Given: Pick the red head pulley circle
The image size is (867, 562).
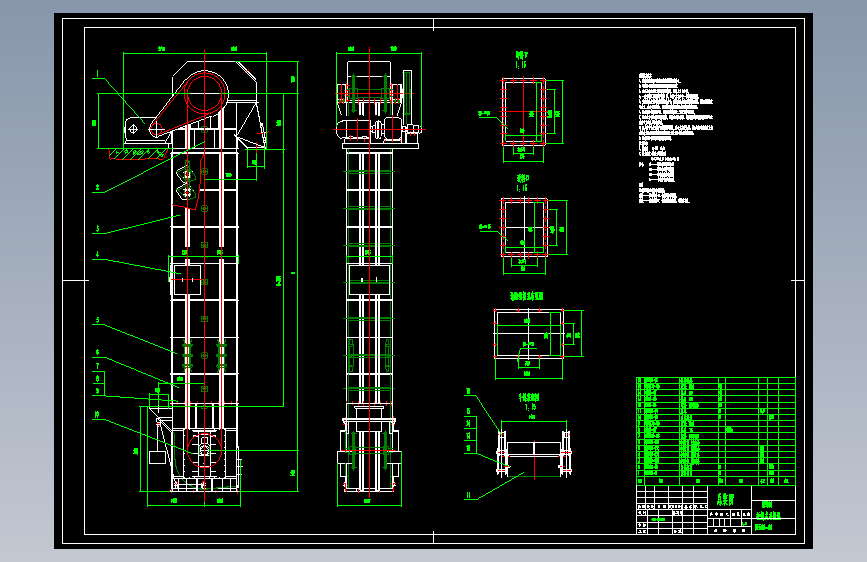Looking at the screenshot, I should (x=205, y=93).
